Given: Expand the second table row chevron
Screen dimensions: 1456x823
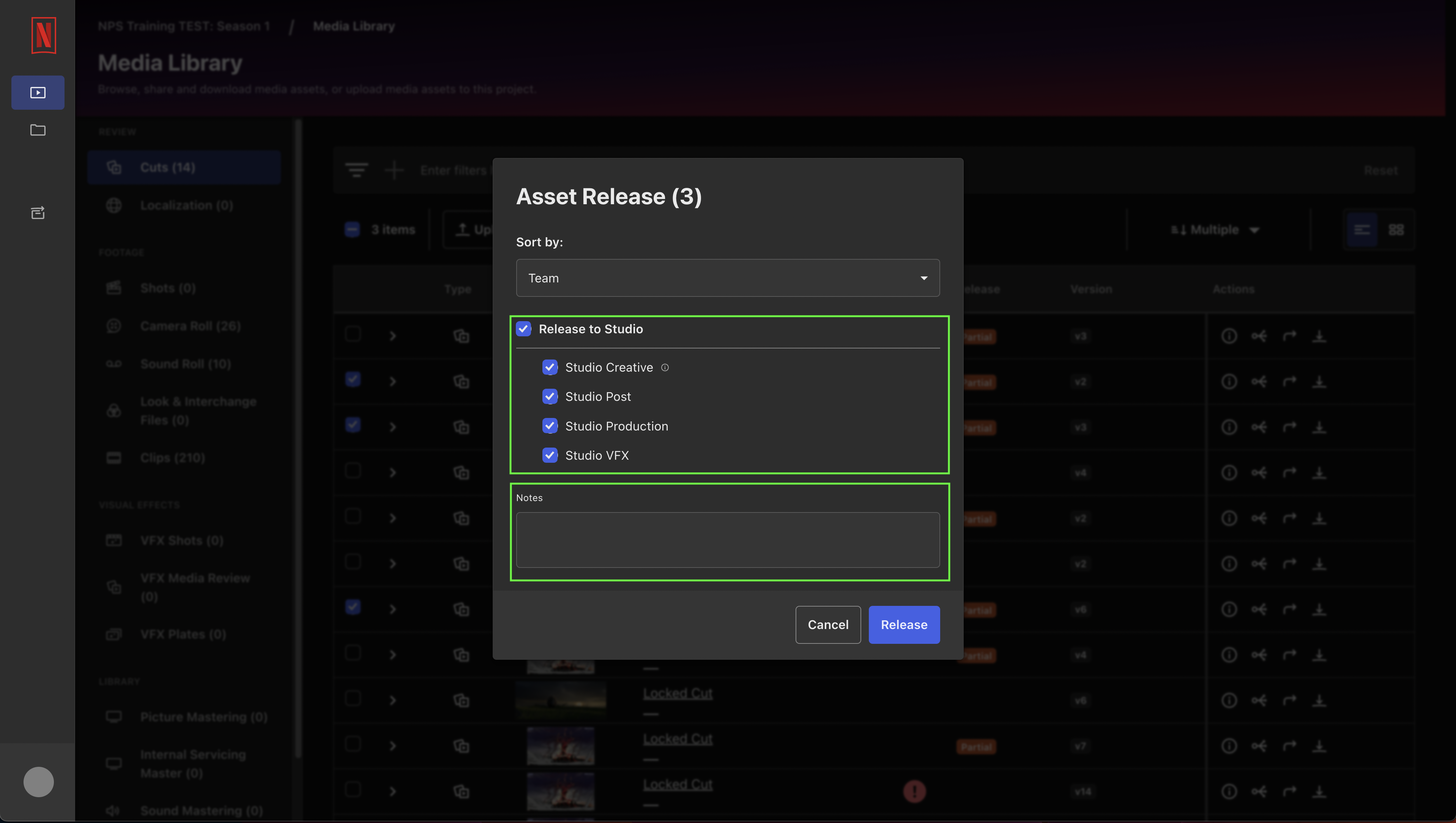Looking at the screenshot, I should click(x=393, y=382).
